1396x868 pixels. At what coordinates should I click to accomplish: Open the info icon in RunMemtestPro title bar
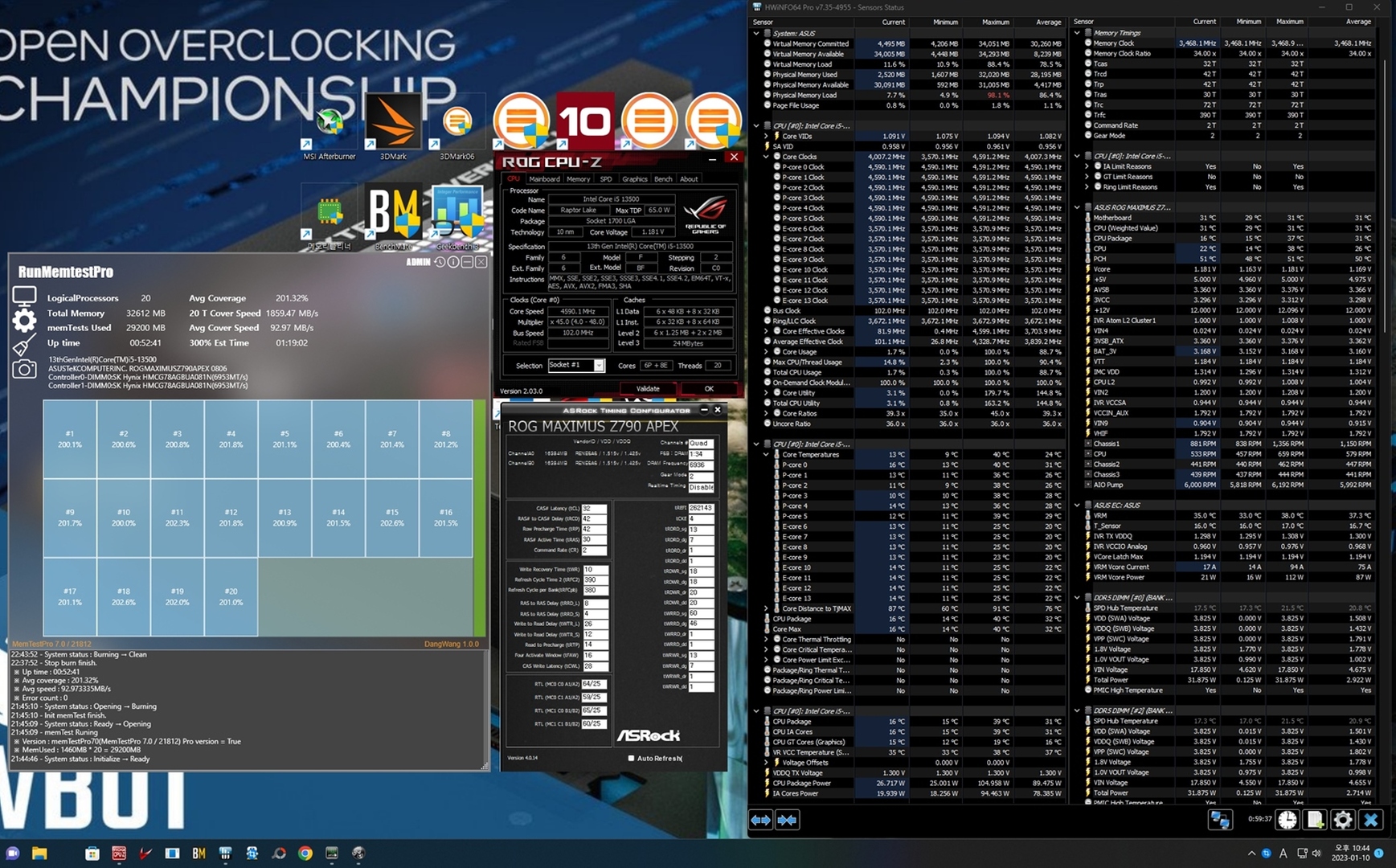click(x=453, y=262)
